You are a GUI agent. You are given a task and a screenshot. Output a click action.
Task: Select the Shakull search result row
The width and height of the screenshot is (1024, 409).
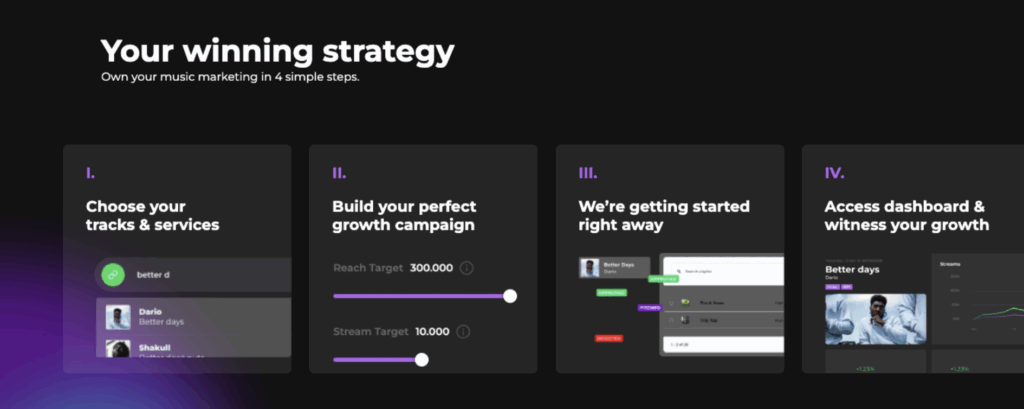point(194,347)
